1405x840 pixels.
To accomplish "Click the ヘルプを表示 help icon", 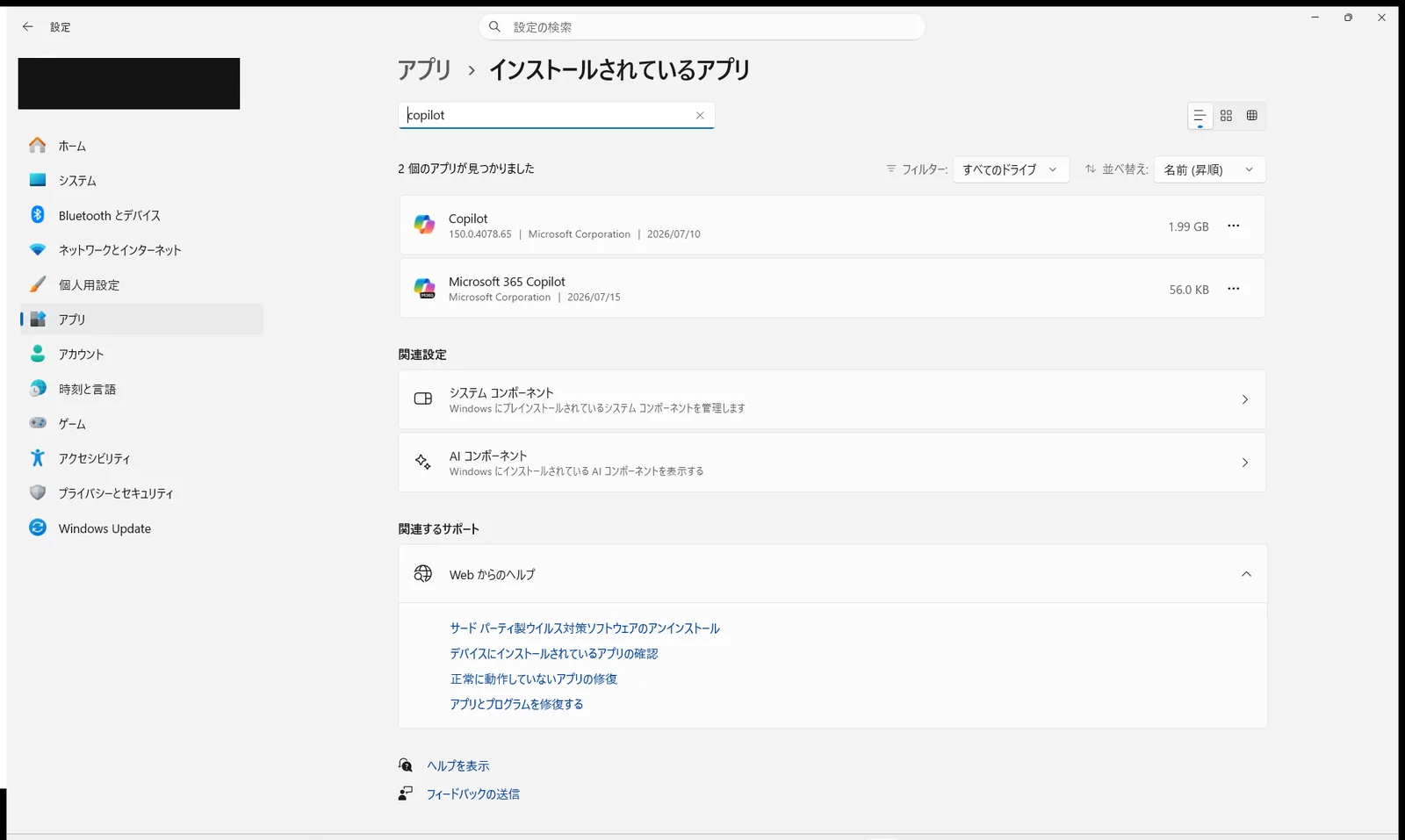I will coord(405,765).
